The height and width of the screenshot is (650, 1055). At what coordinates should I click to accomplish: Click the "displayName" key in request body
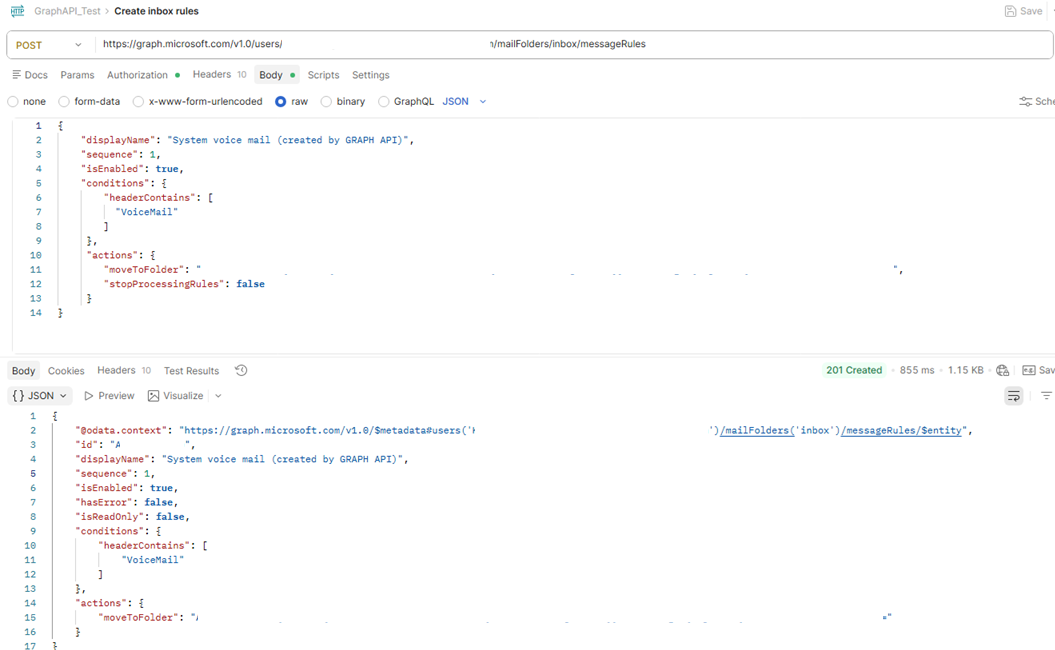118,140
